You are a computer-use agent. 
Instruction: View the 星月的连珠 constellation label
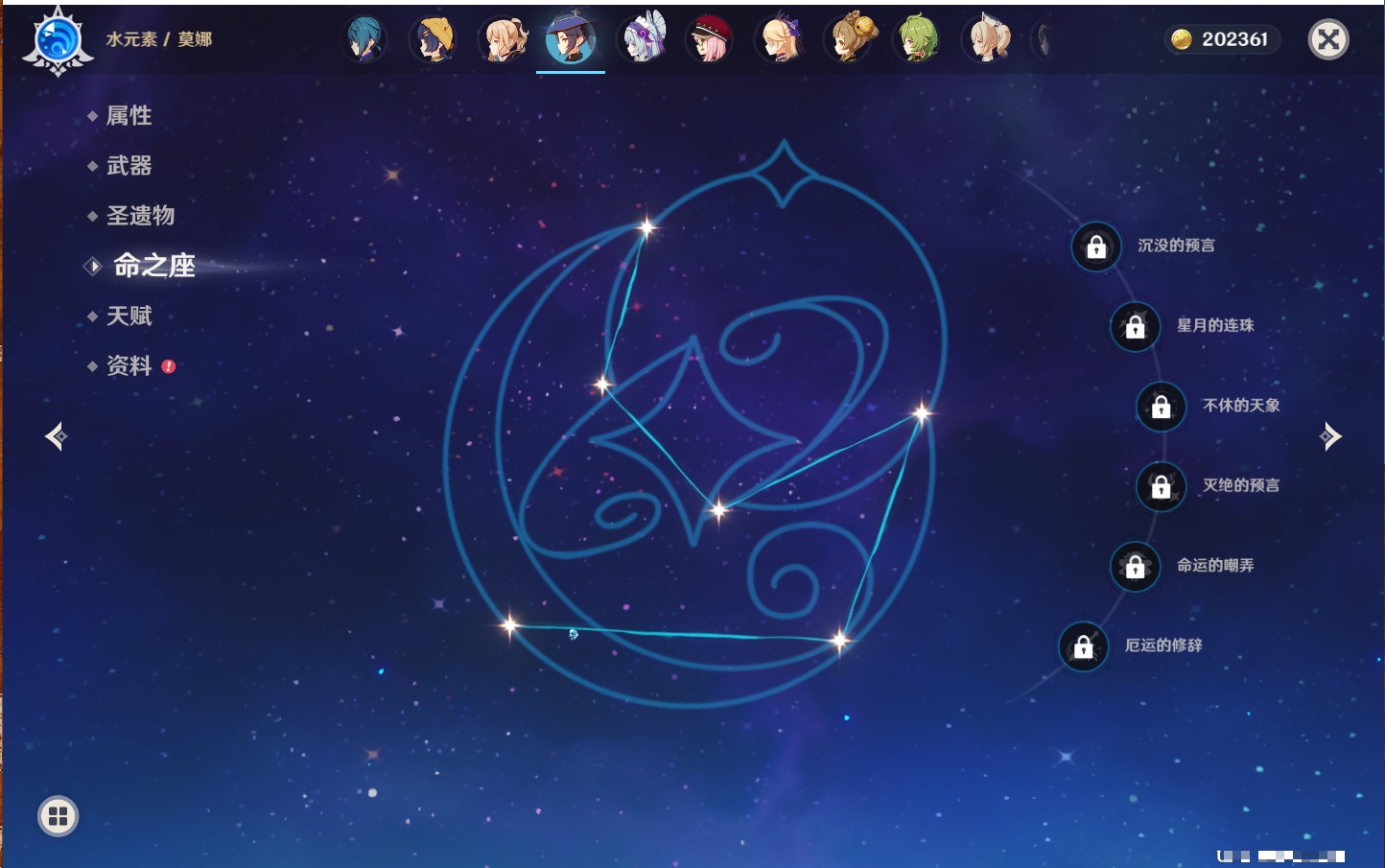(x=1215, y=325)
